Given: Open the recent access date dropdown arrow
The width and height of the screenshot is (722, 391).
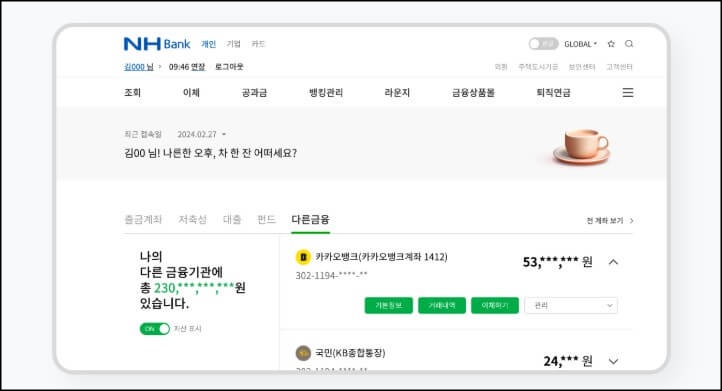Looking at the screenshot, I should (x=224, y=134).
